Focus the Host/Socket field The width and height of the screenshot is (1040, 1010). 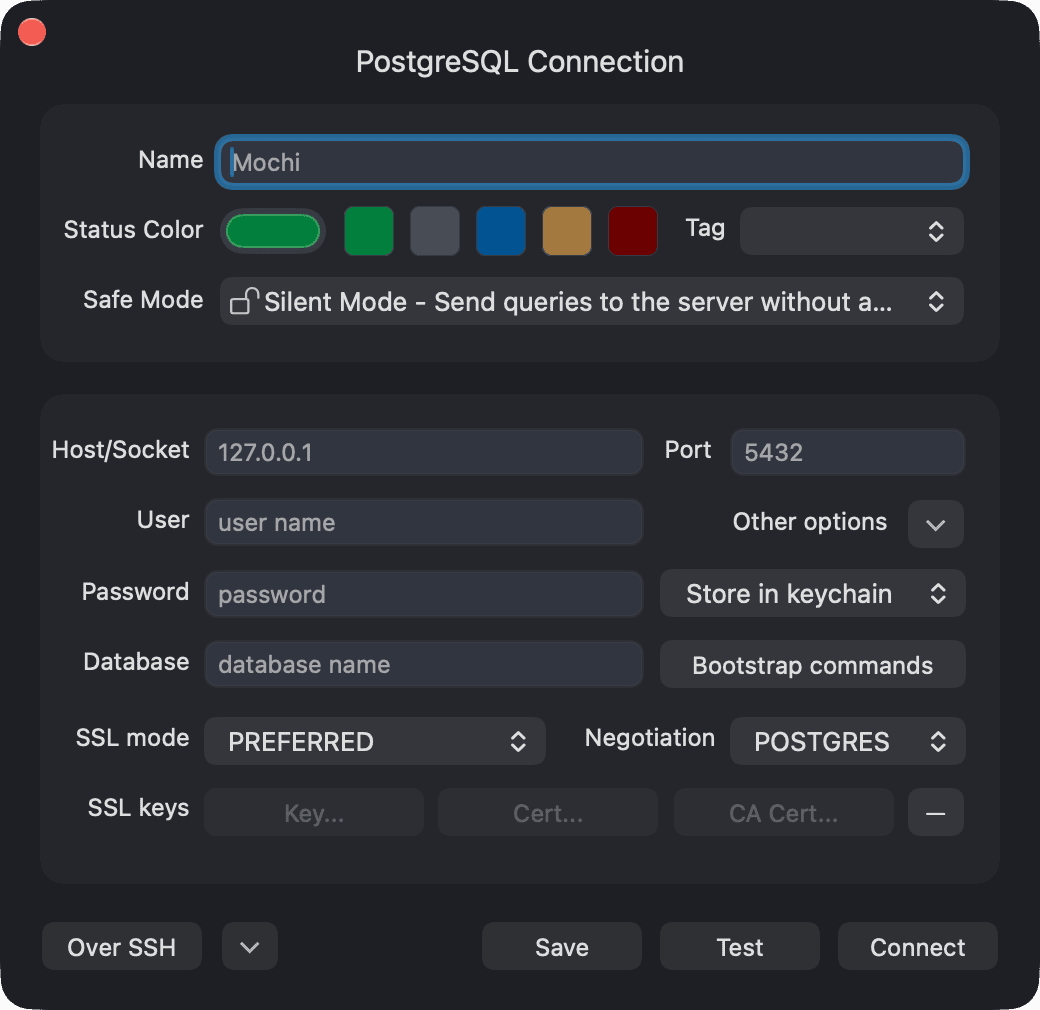(x=424, y=452)
